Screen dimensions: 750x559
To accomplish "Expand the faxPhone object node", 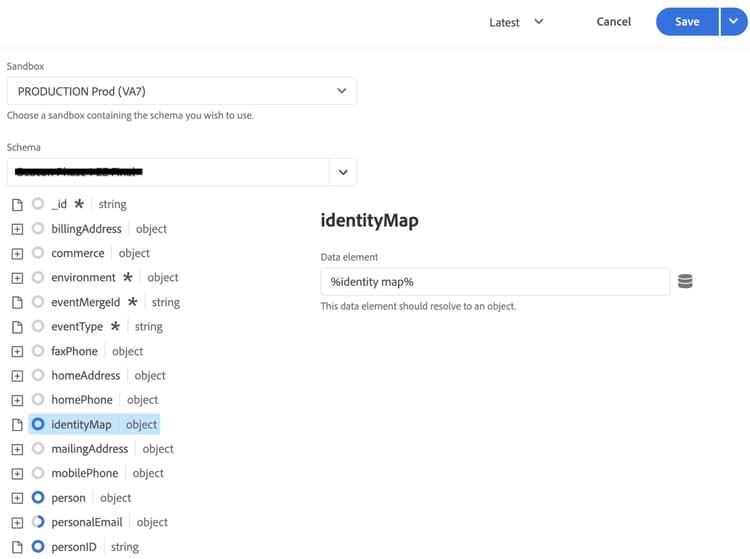I will [x=17, y=351].
